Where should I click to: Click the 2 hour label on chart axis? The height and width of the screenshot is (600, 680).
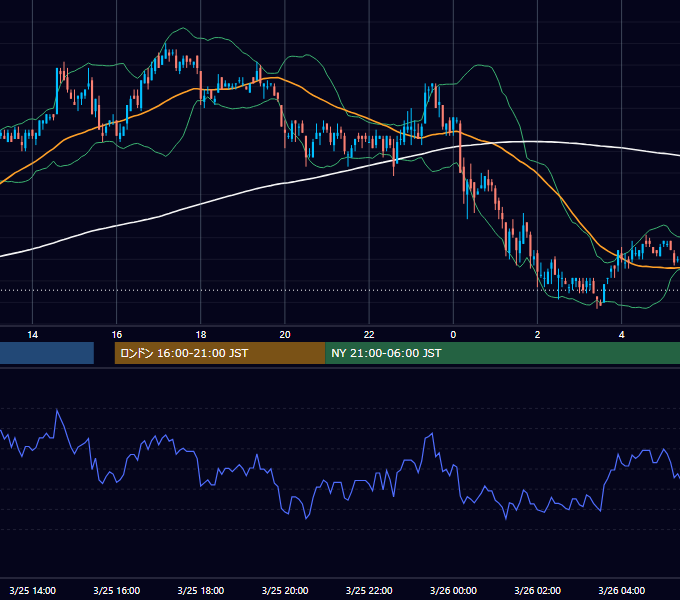pyautogui.click(x=537, y=335)
